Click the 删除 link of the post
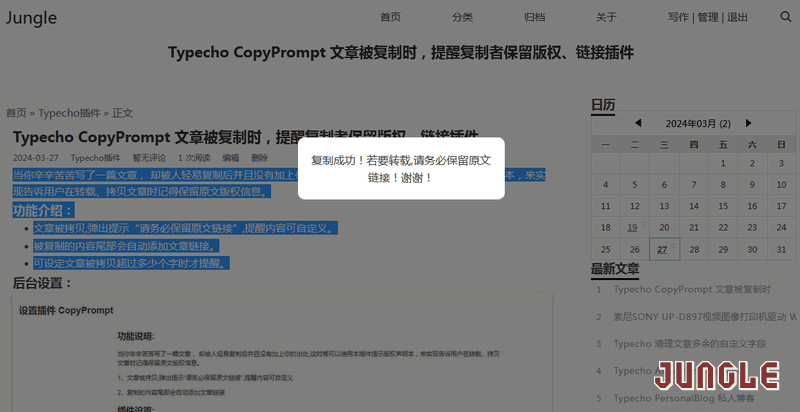This screenshot has width=800, height=412. click(x=259, y=158)
